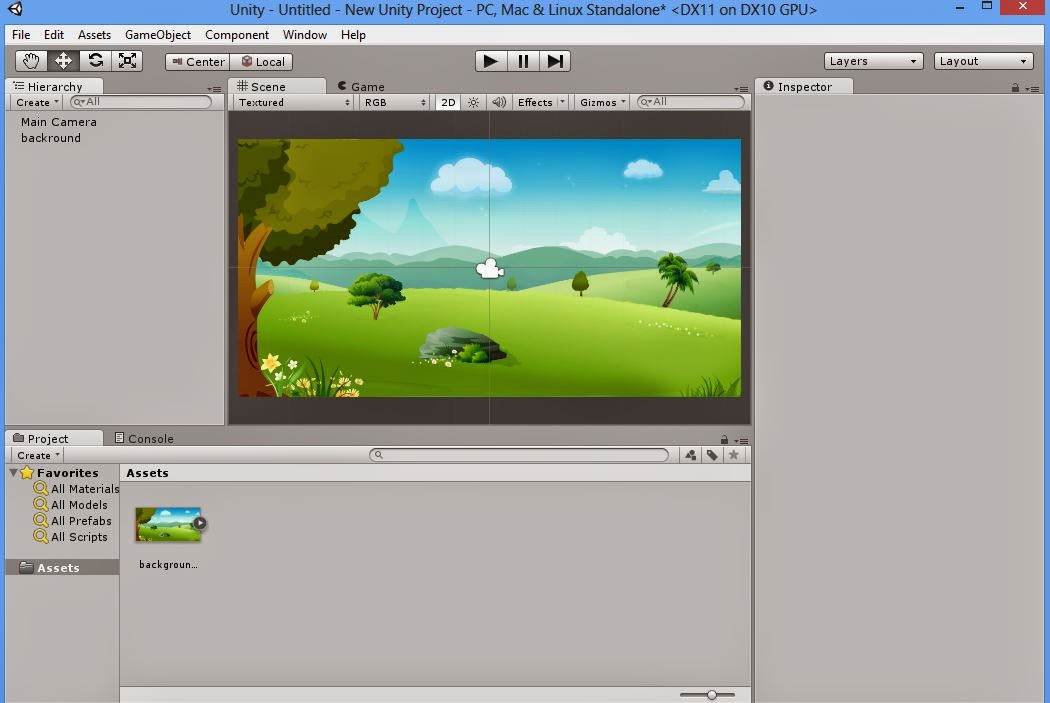The width and height of the screenshot is (1050, 703).
Task: Click the Scene view search field
Action: pos(690,102)
